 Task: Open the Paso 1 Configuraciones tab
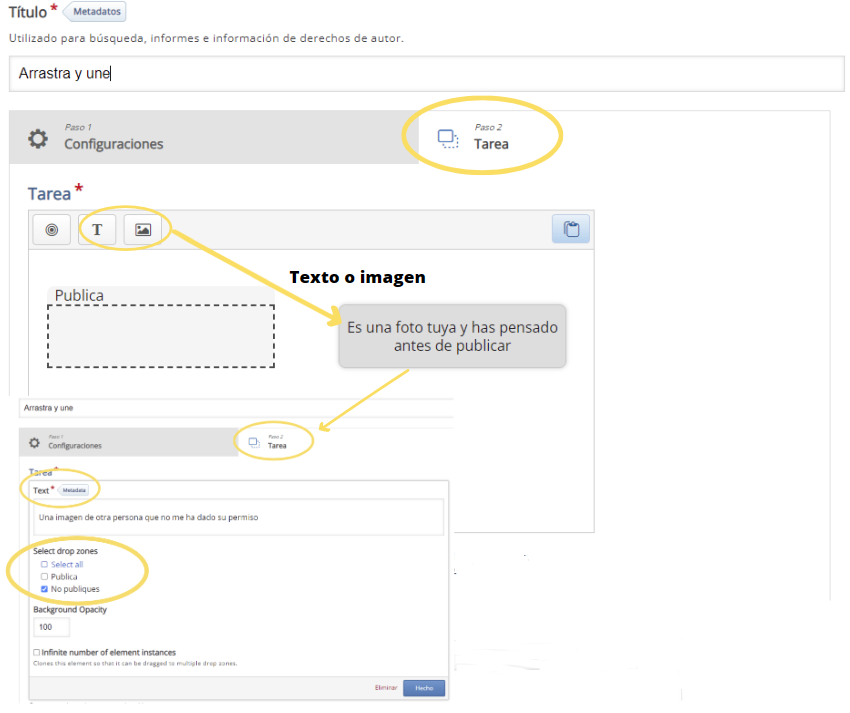pos(113,138)
